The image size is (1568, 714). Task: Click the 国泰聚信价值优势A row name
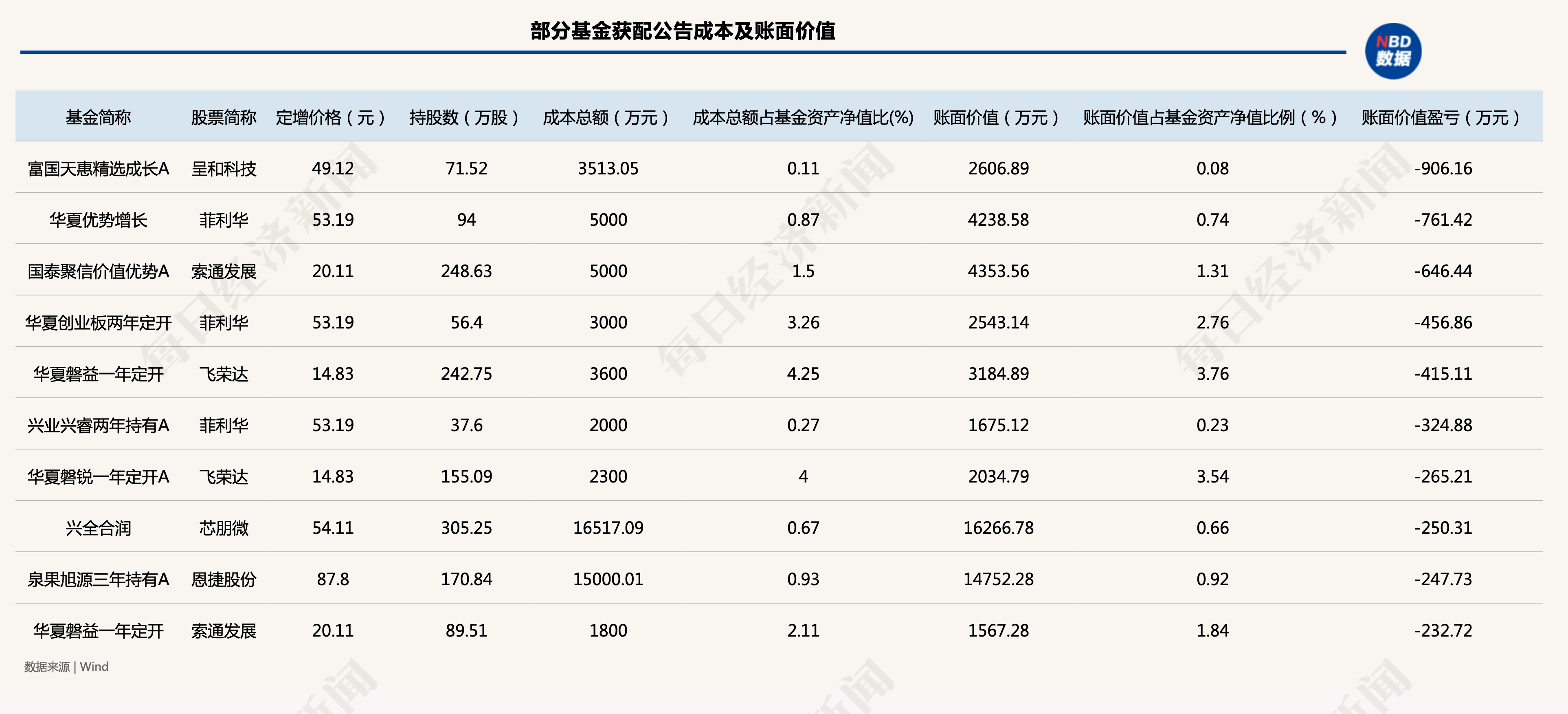click(98, 271)
